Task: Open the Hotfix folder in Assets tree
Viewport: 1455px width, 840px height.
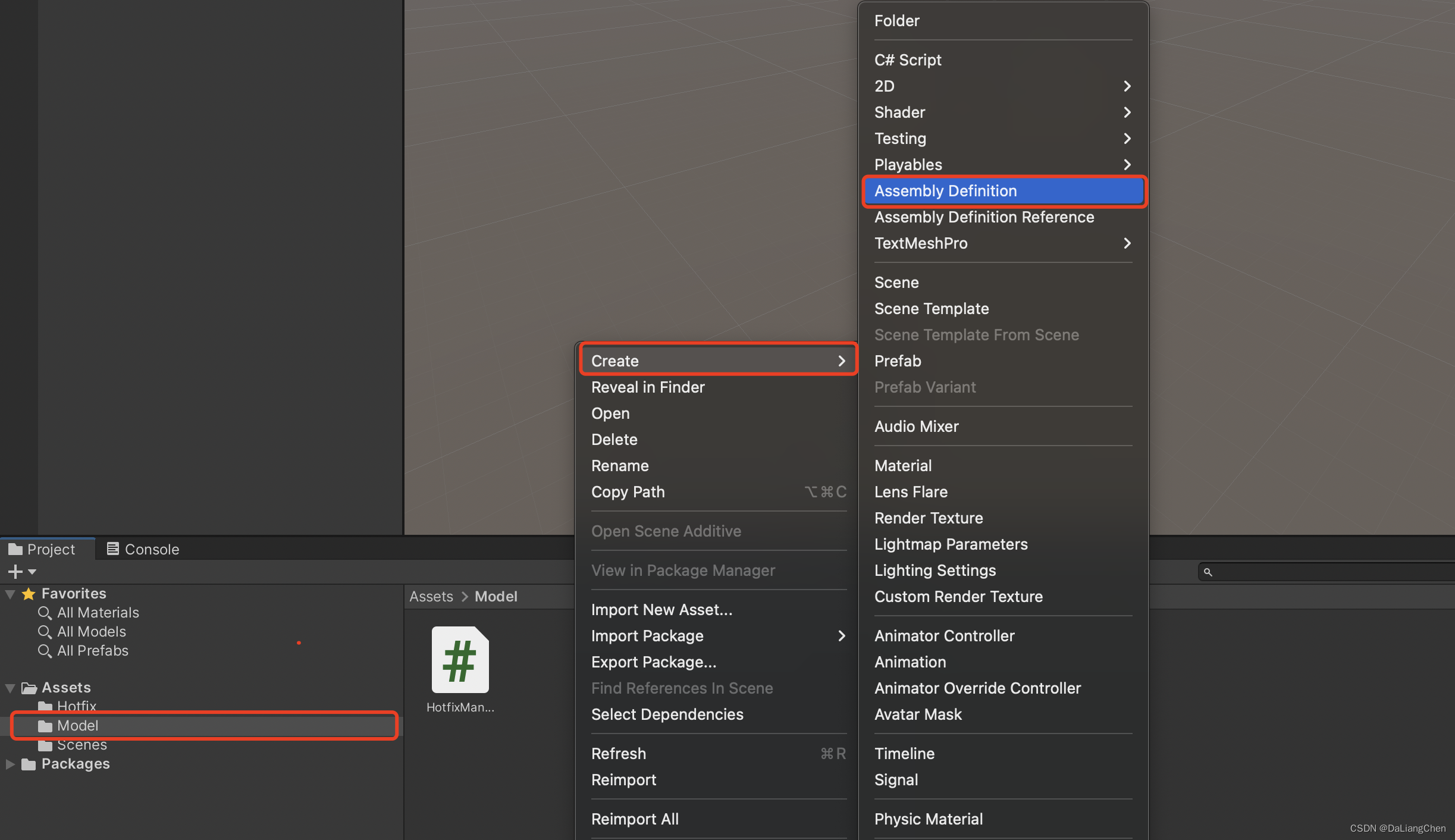Action: tap(76, 706)
